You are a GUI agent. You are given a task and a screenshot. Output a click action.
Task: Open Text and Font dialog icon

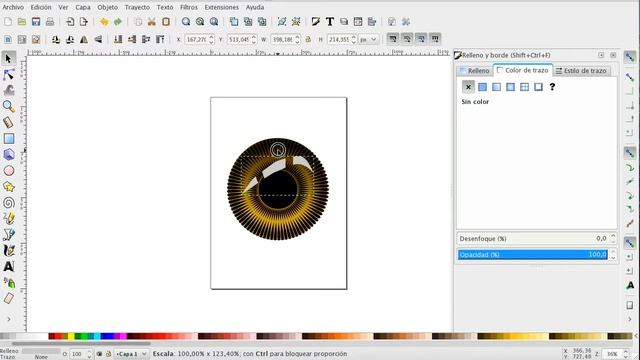330,22
